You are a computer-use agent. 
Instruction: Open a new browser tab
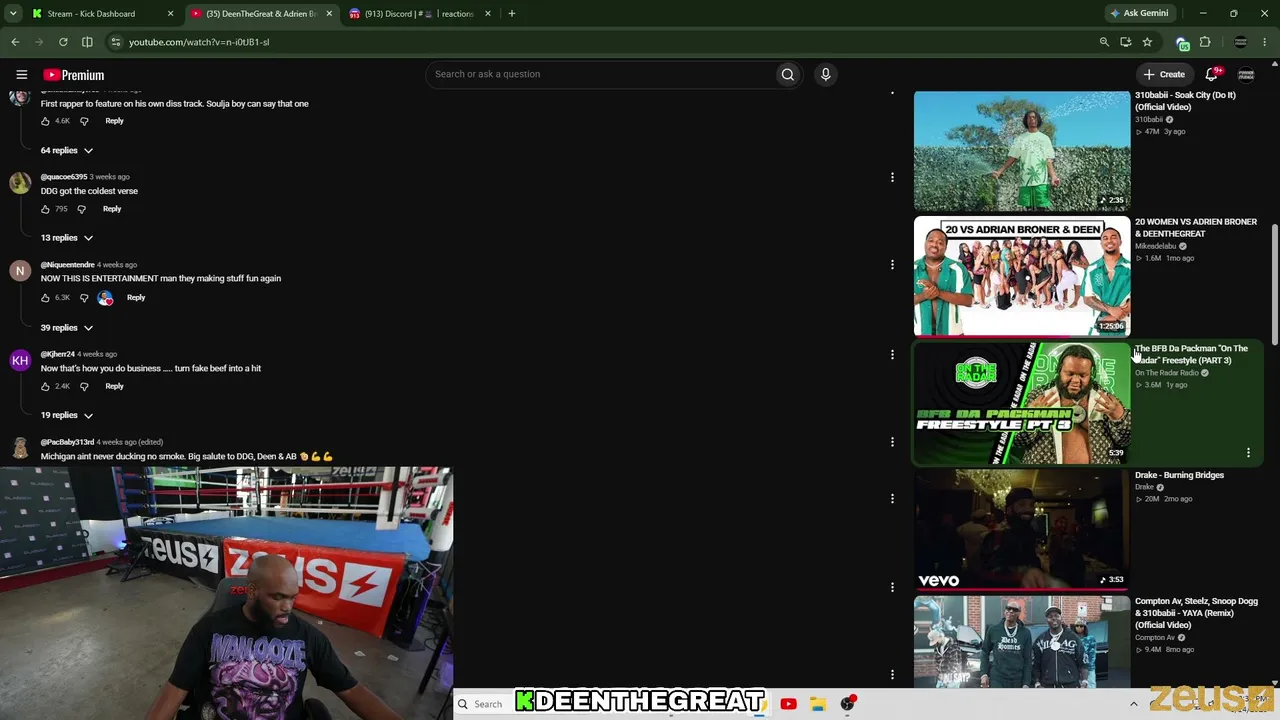click(512, 14)
